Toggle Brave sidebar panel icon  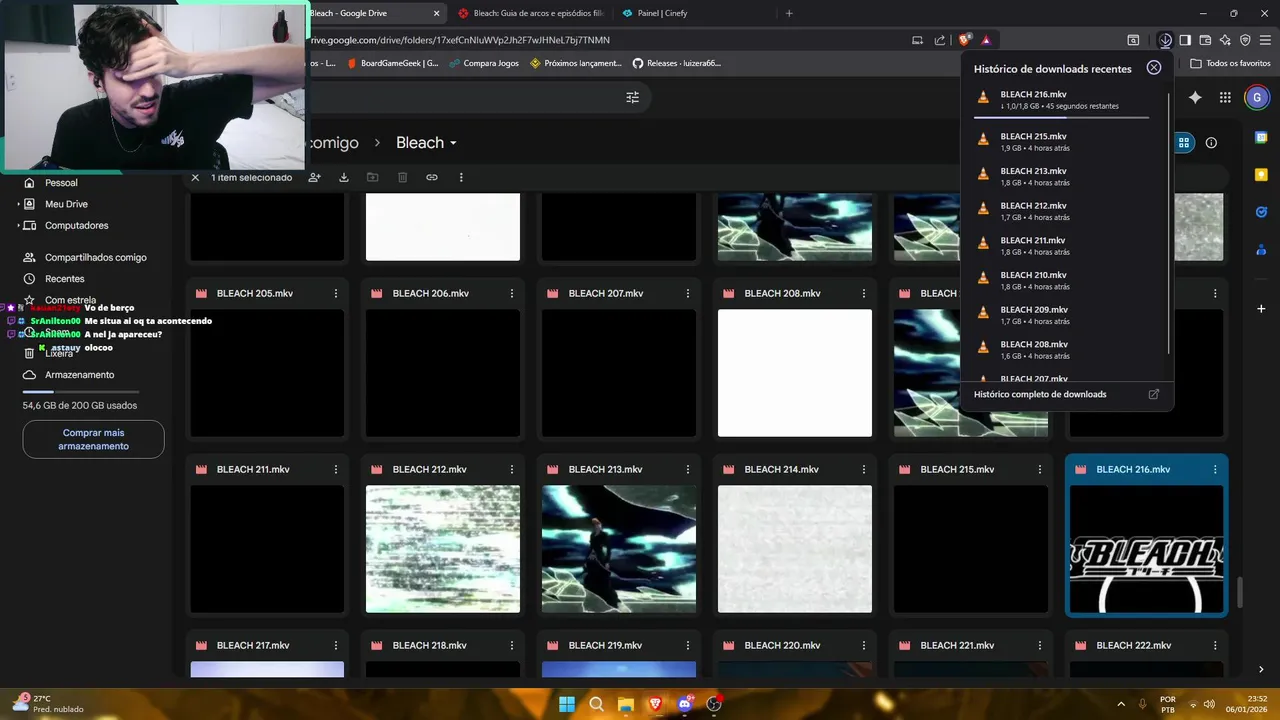click(1185, 40)
